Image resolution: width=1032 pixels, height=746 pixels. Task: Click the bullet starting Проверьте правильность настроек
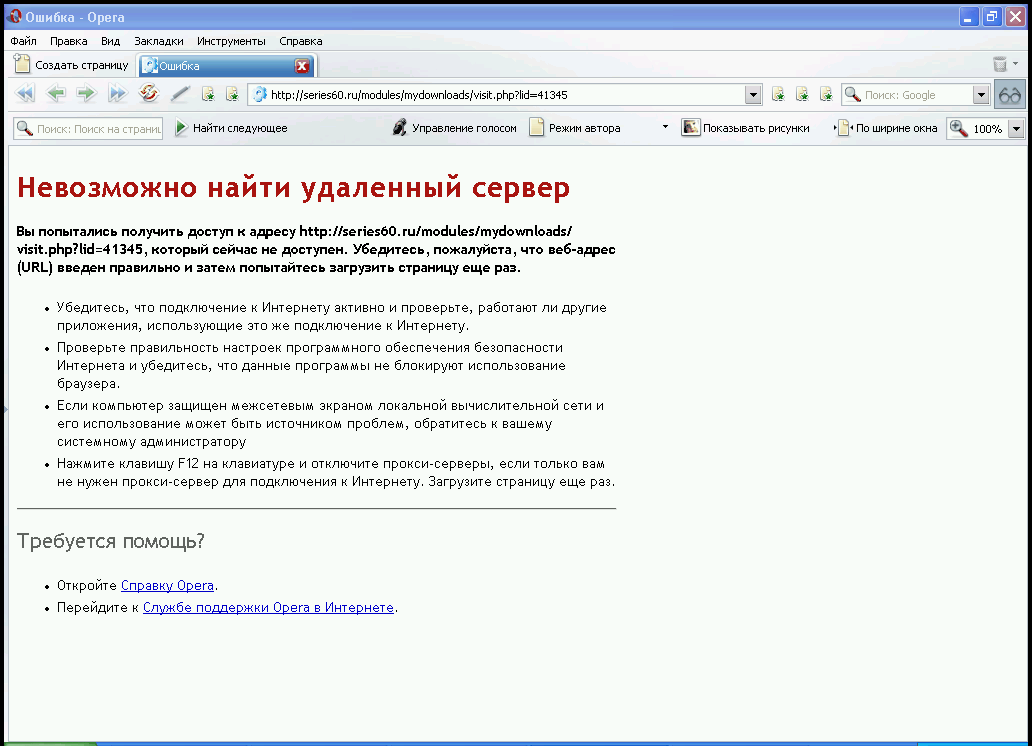point(311,365)
